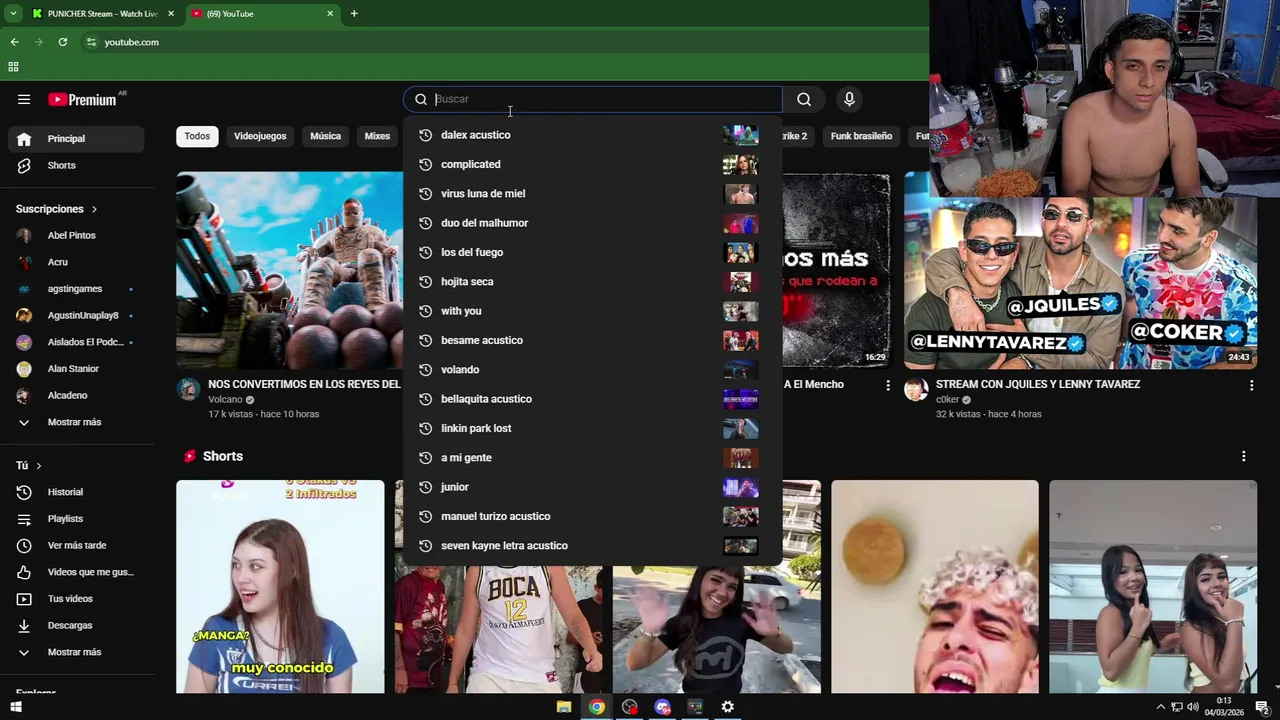The width and height of the screenshot is (1280, 720).
Task: Open Historial in the sidebar
Action: (x=76, y=492)
